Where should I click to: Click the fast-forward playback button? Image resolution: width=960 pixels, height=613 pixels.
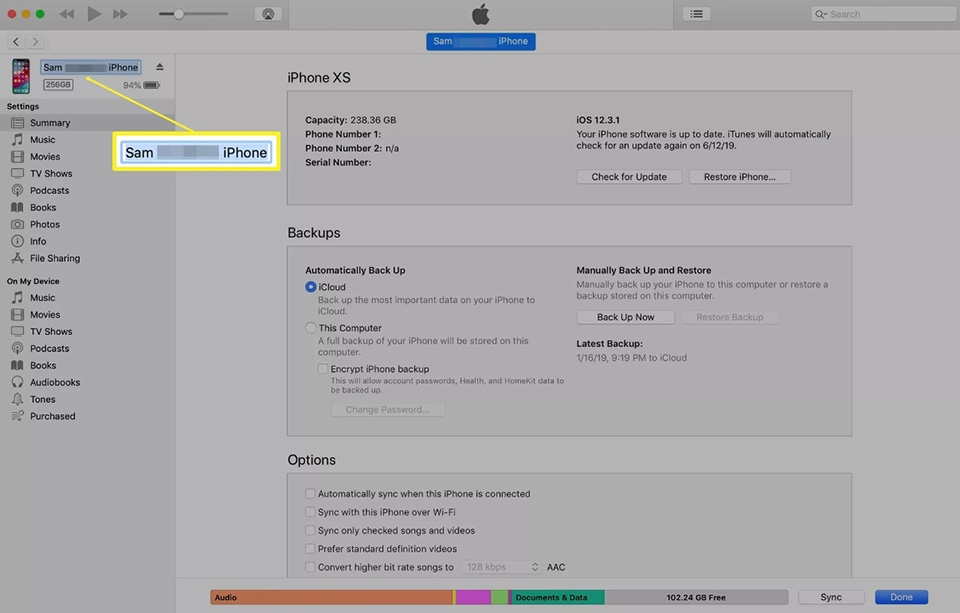pos(120,14)
